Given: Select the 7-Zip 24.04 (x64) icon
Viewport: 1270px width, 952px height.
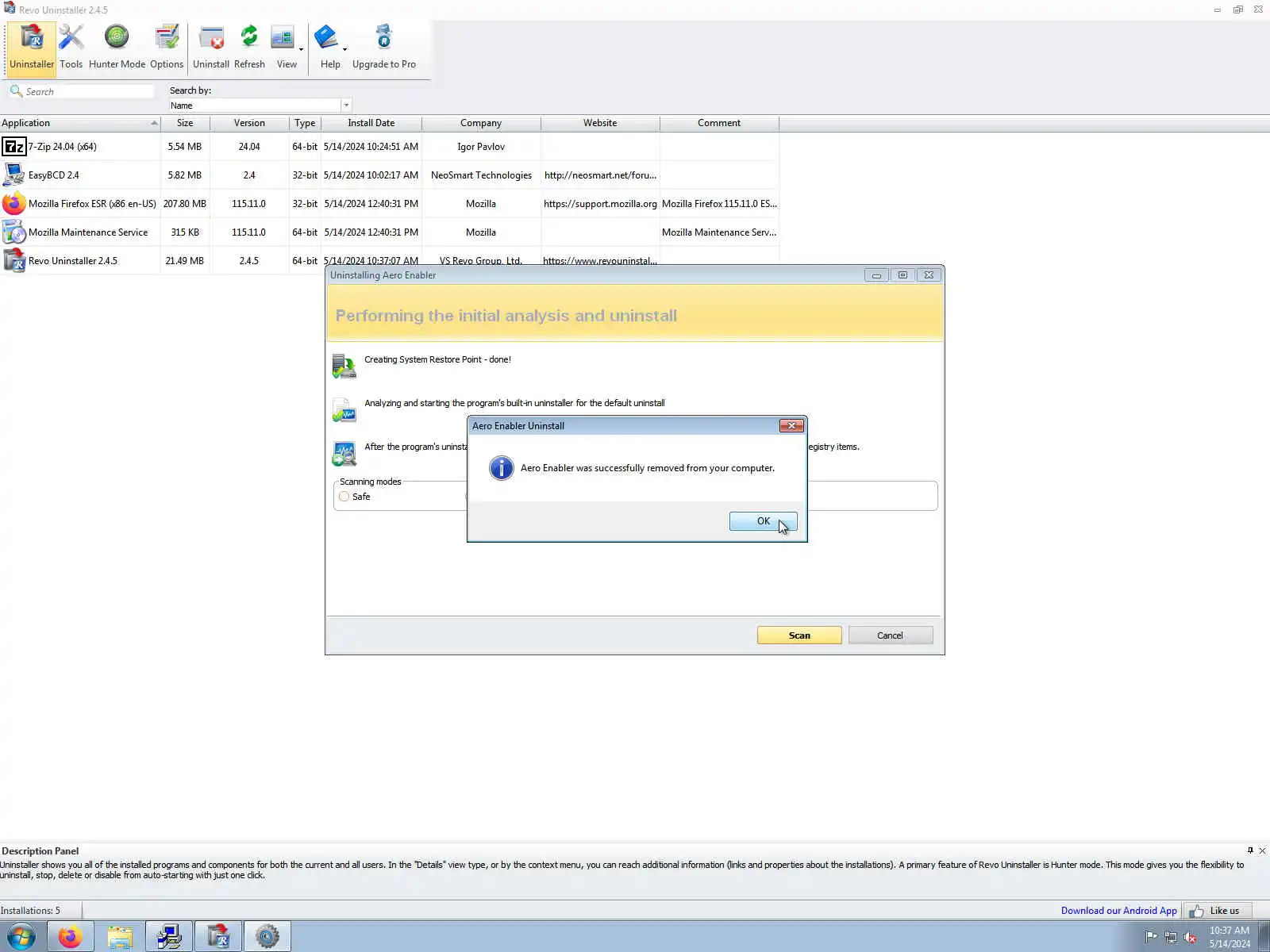Looking at the screenshot, I should (x=13, y=147).
